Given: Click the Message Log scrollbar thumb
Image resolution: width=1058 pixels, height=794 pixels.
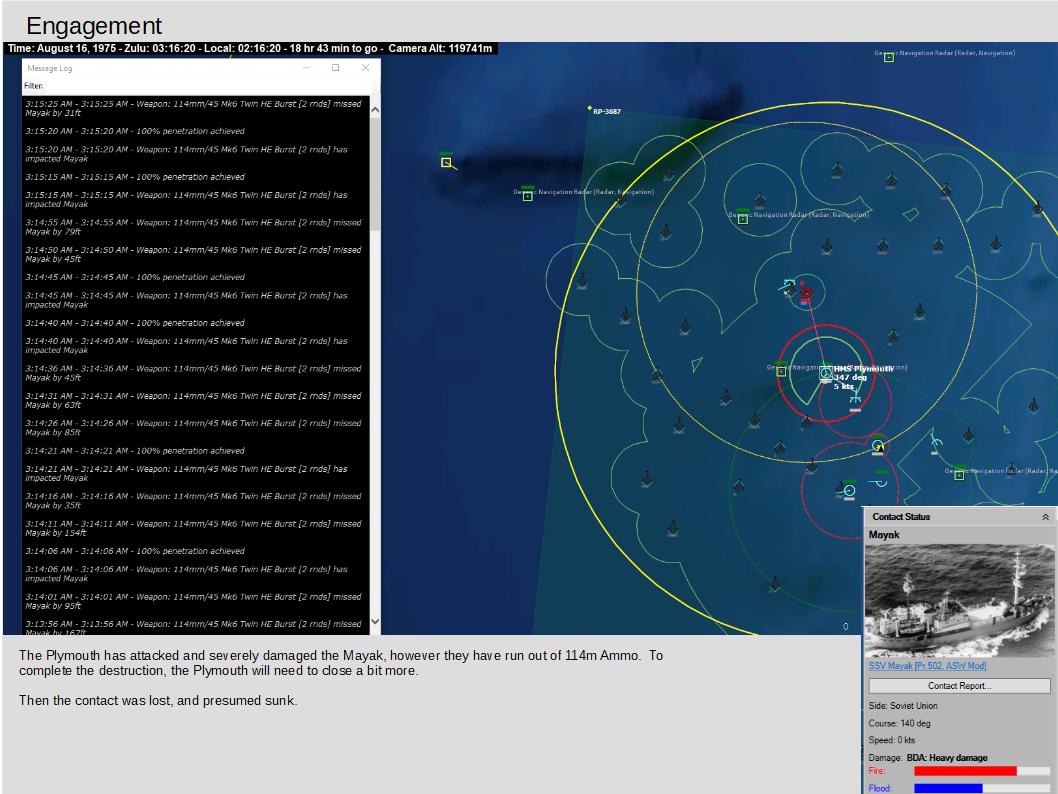Looking at the screenshot, I should point(375,174).
